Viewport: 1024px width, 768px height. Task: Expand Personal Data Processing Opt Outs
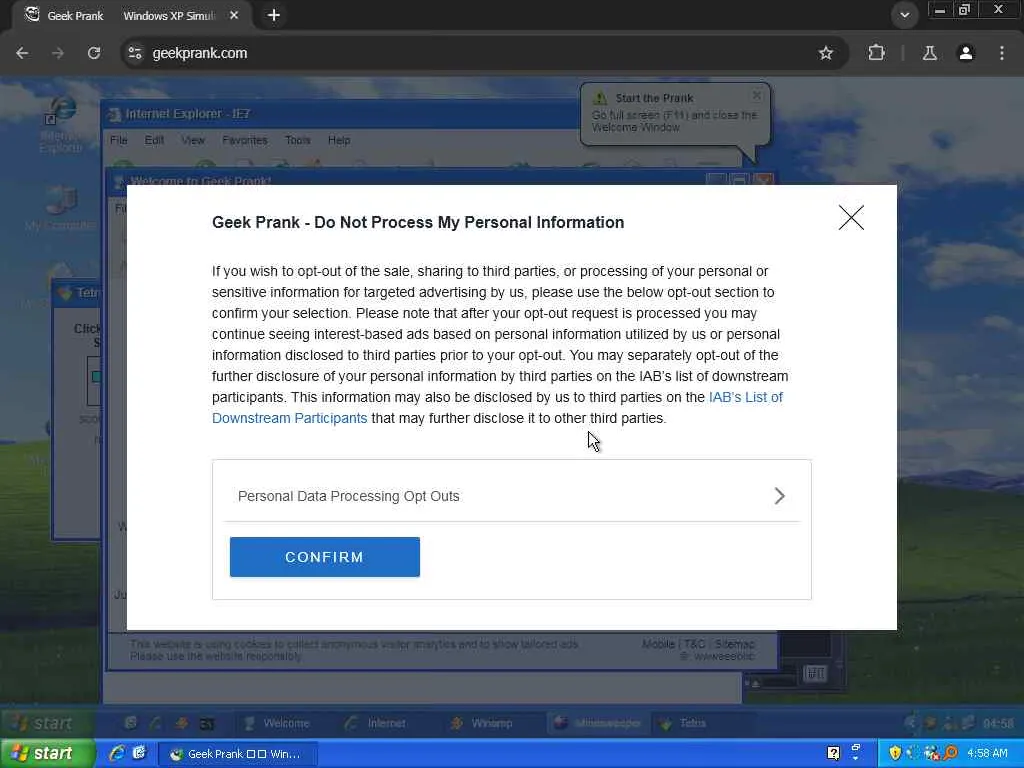[511, 496]
